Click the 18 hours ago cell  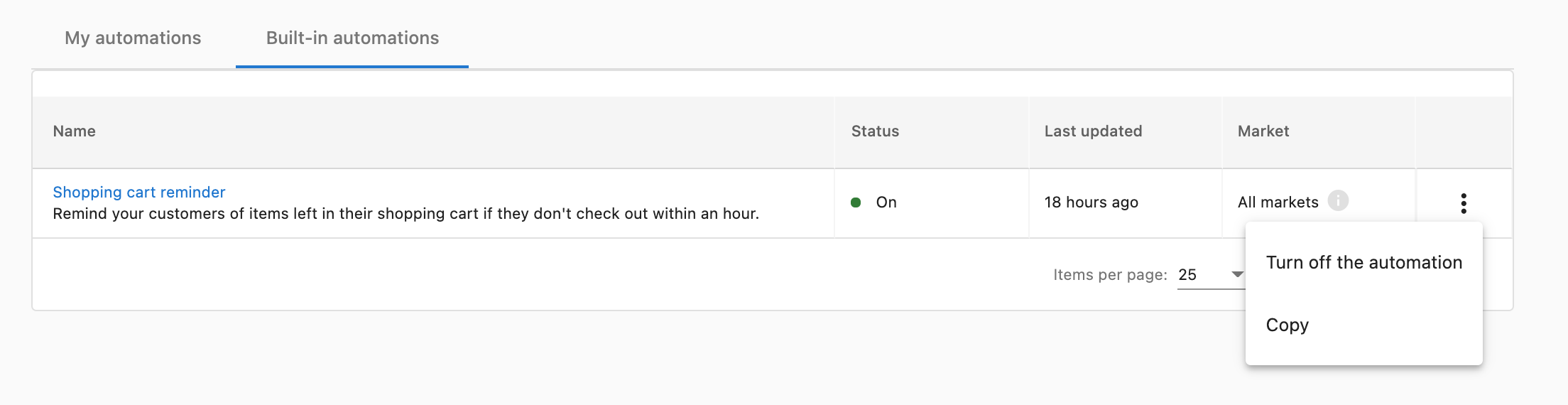pos(1091,202)
